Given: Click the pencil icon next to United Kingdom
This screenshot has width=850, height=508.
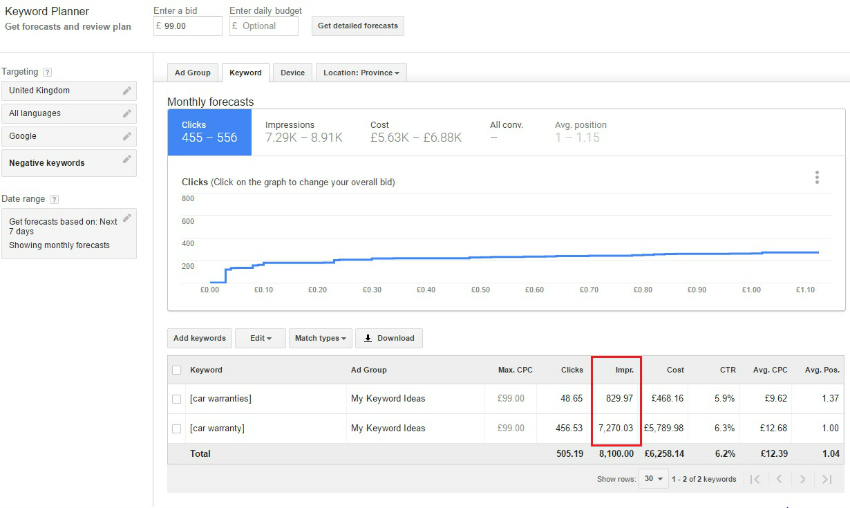Looking at the screenshot, I should tap(127, 91).
